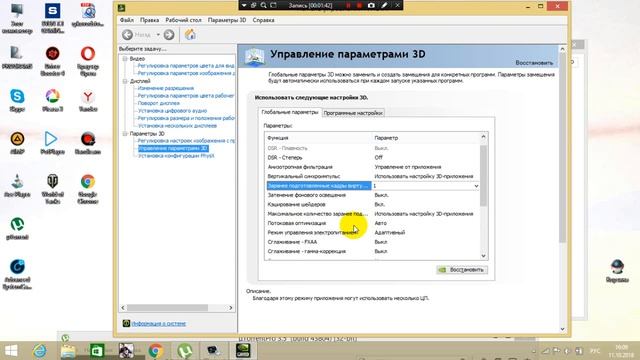640x360 pixels.
Task: Open Установка конфигурации PhysX task
Action: 176,156
